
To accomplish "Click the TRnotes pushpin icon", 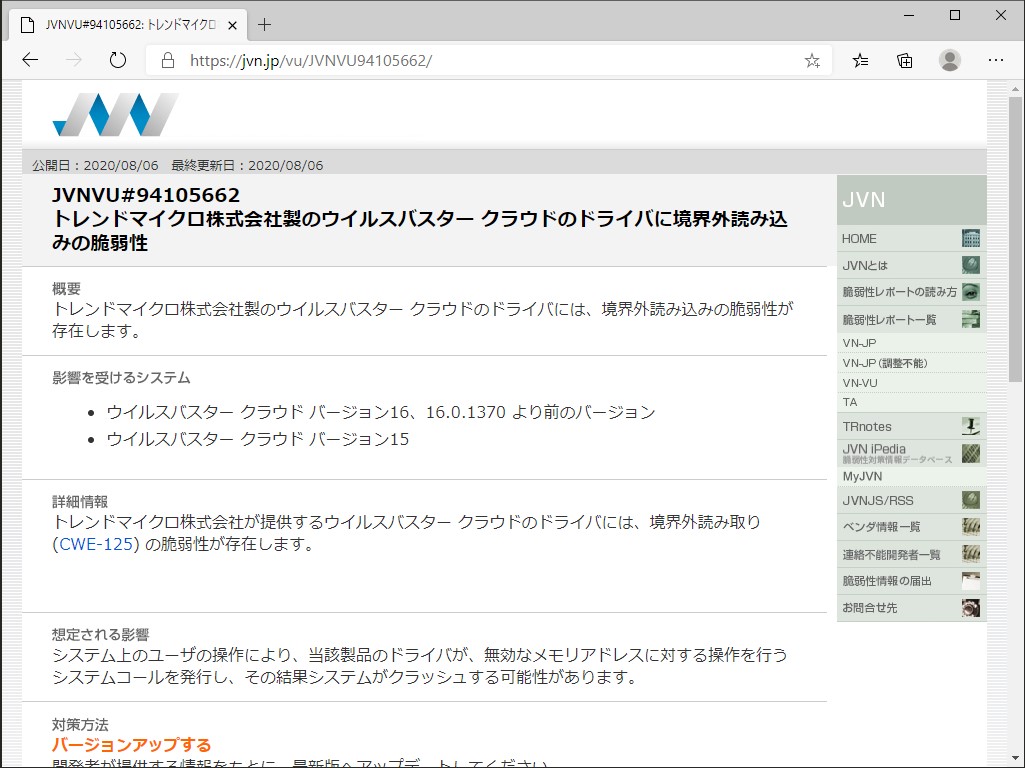I will (968, 425).
